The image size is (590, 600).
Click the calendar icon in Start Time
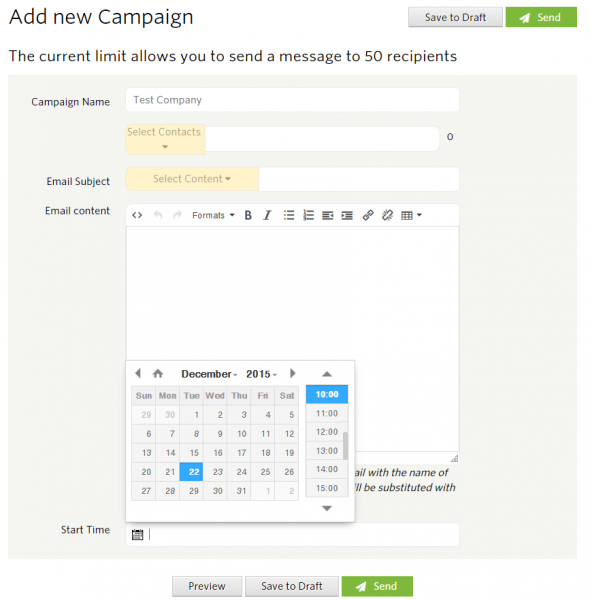tap(137, 535)
